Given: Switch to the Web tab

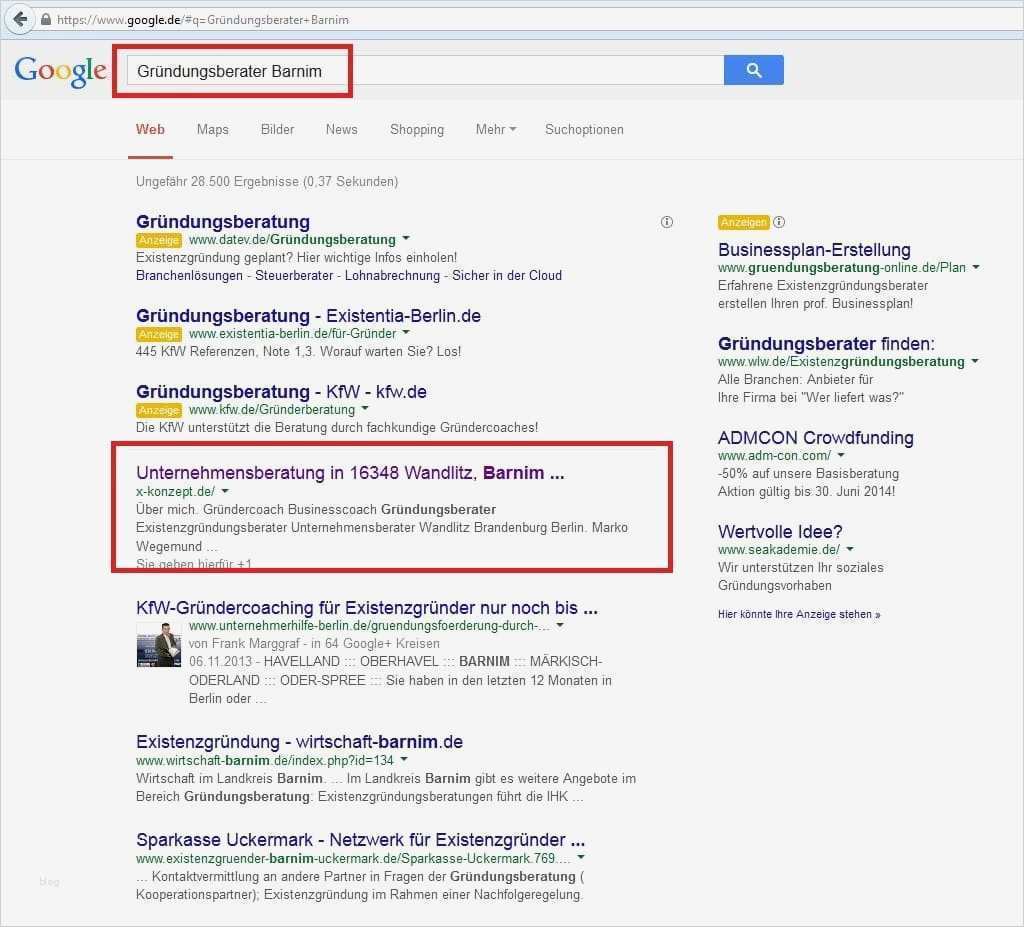Looking at the screenshot, I should pos(150,129).
